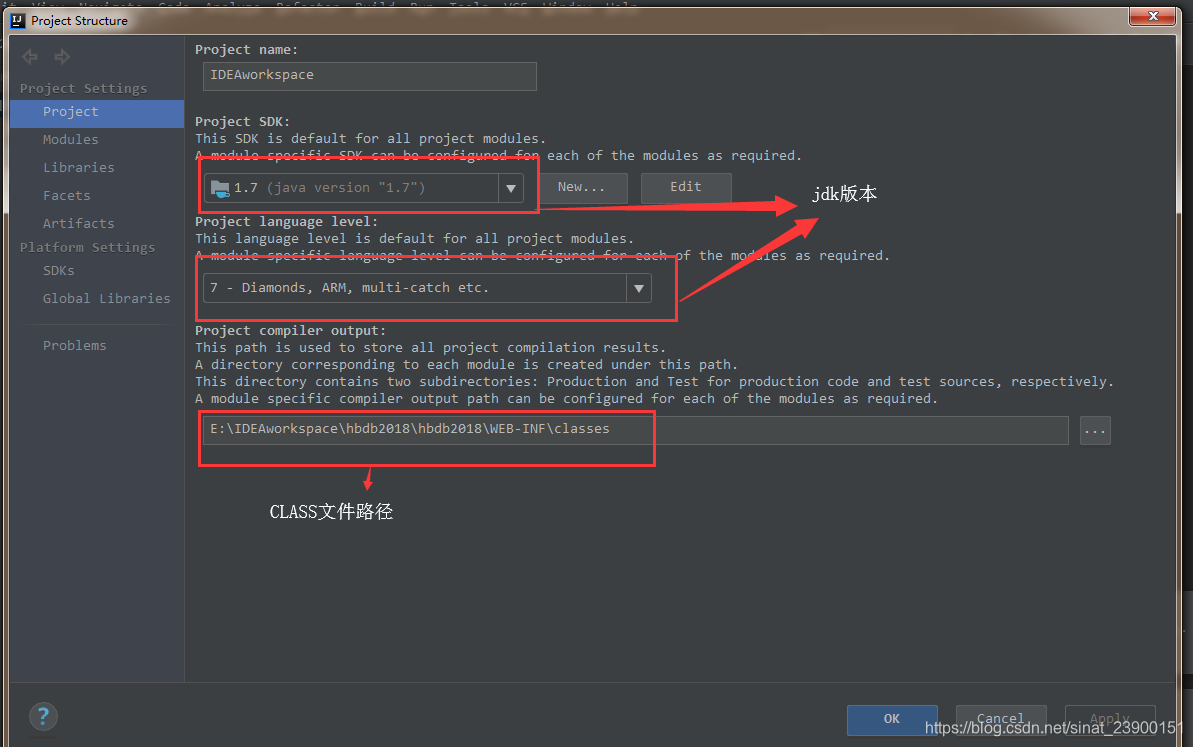The width and height of the screenshot is (1193, 747).
Task: Expand the language level dropdown arrow
Action: pos(639,288)
